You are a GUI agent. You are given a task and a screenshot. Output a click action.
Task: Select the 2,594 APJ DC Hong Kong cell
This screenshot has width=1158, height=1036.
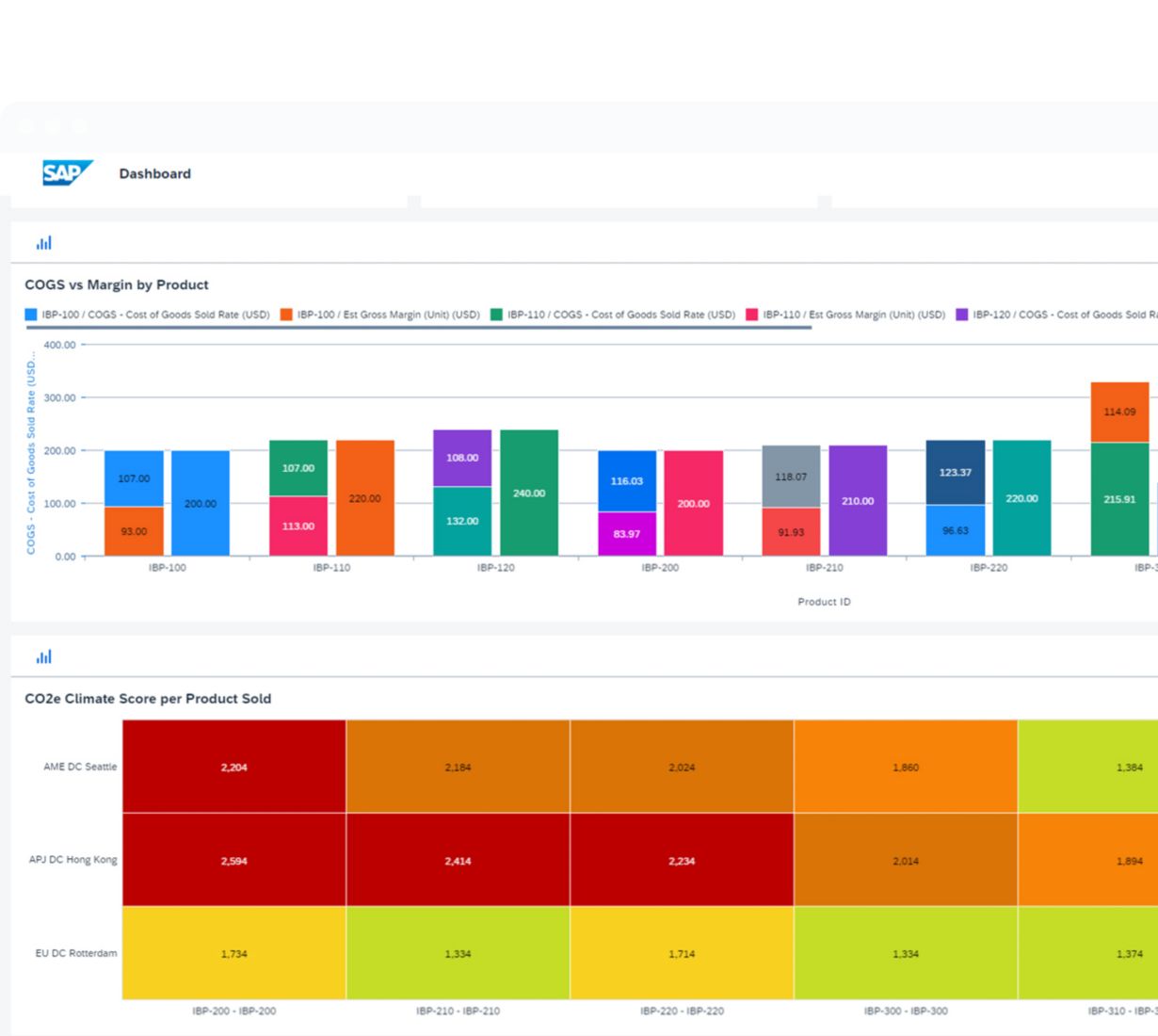pyautogui.click(x=233, y=860)
